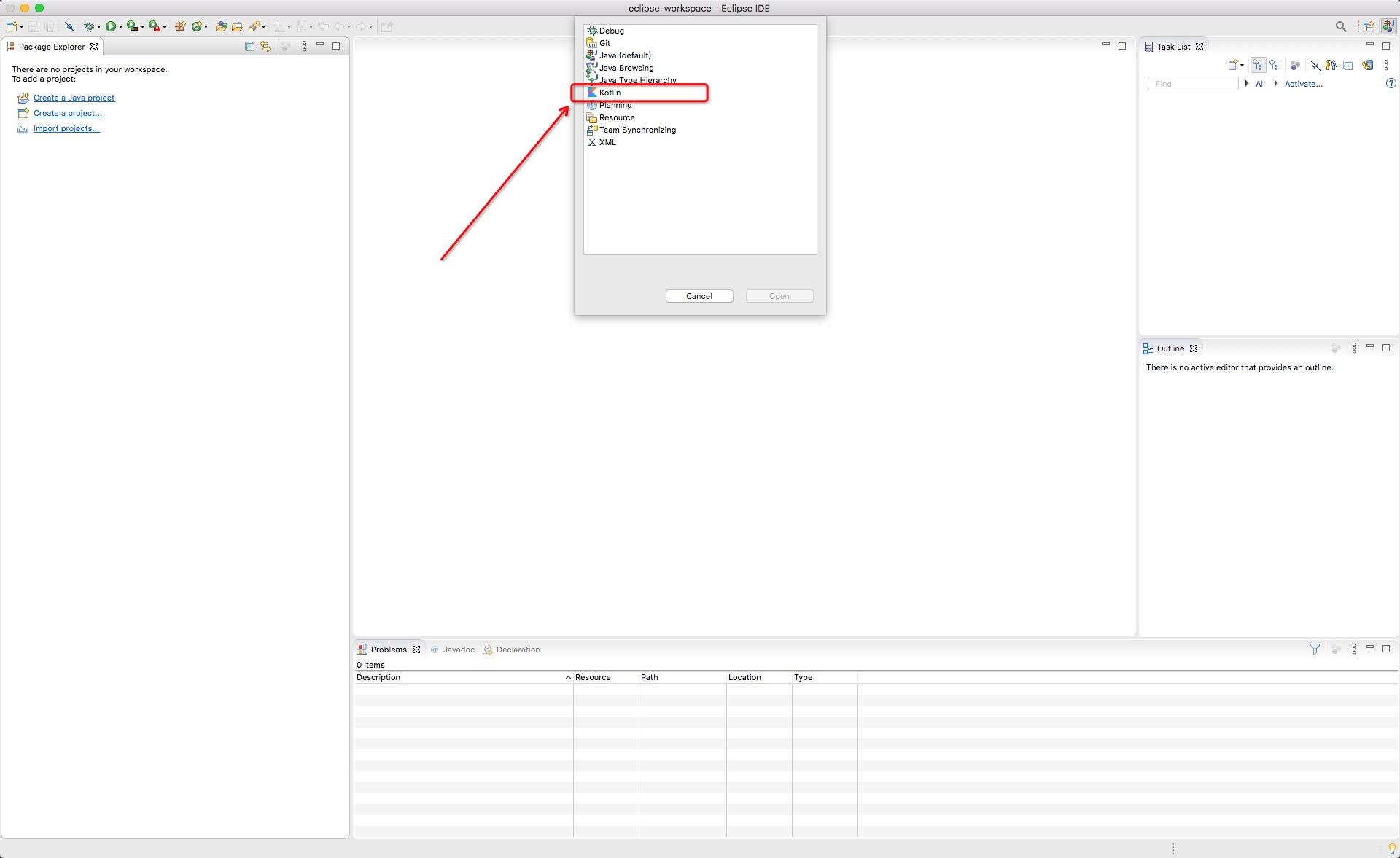Click the New Java Class icon
Viewport: 1400px width, 858px height.
(197, 26)
